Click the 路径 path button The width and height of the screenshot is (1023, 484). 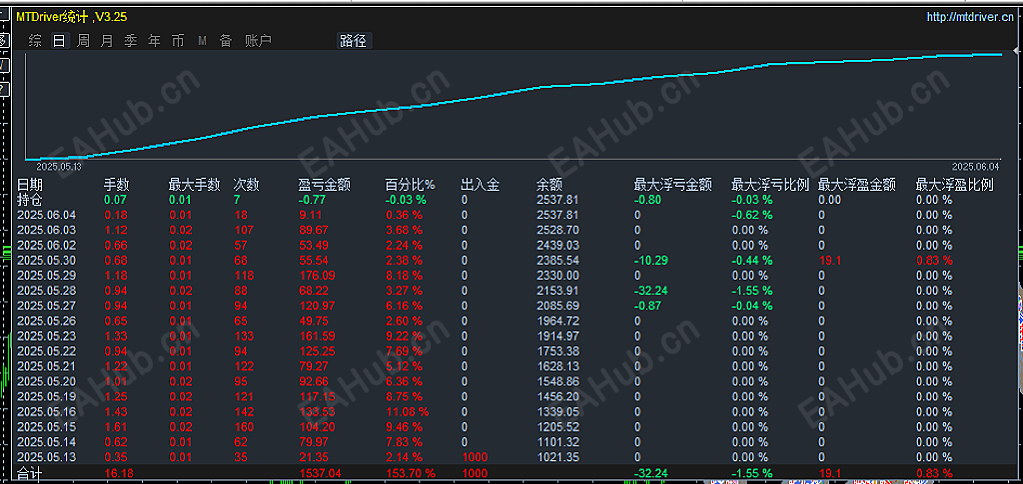point(354,41)
